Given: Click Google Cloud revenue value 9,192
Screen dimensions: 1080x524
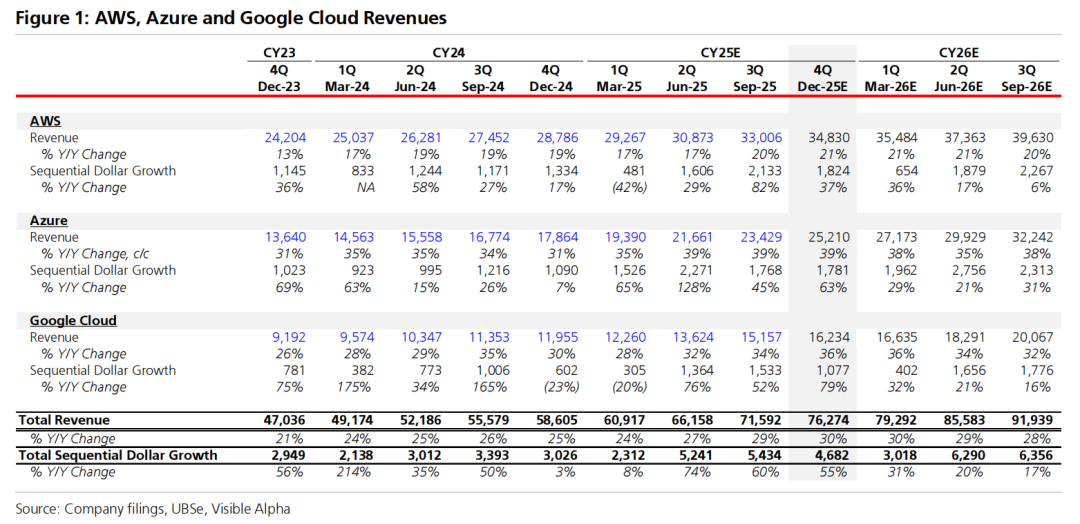Looking at the screenshot, I should pos(289,337).
